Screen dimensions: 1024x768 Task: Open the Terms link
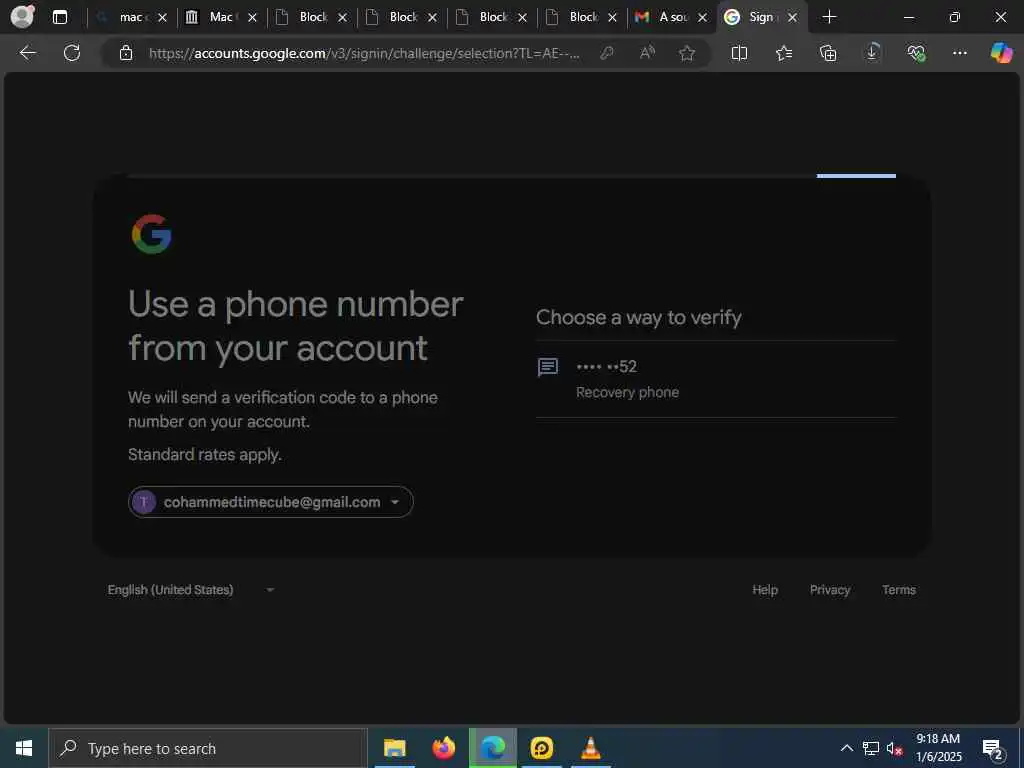pyautogui.click(x=899, y=590)
